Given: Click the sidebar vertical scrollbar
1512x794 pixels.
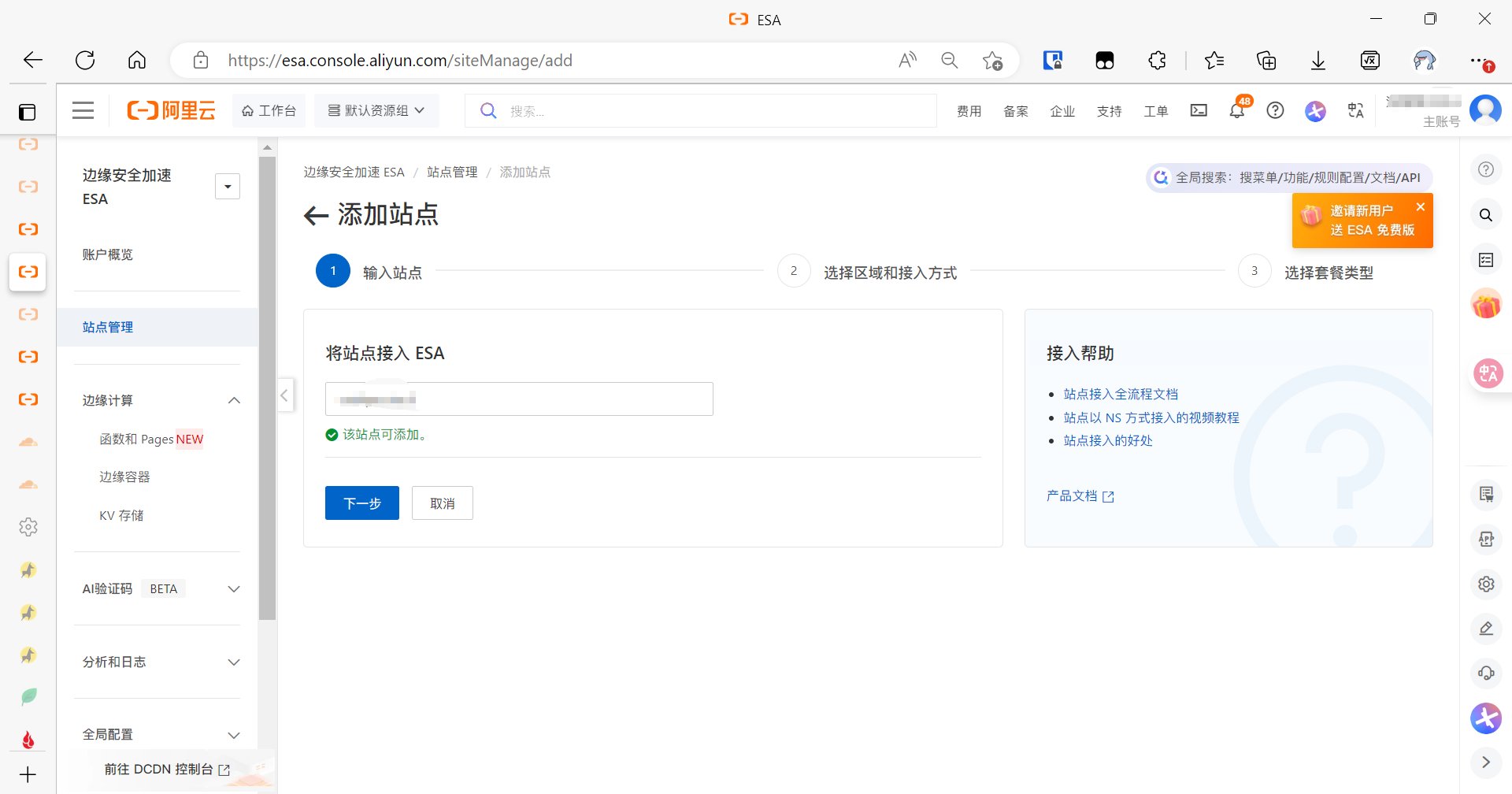Looking at the screenshot, I should pos(268,386).
